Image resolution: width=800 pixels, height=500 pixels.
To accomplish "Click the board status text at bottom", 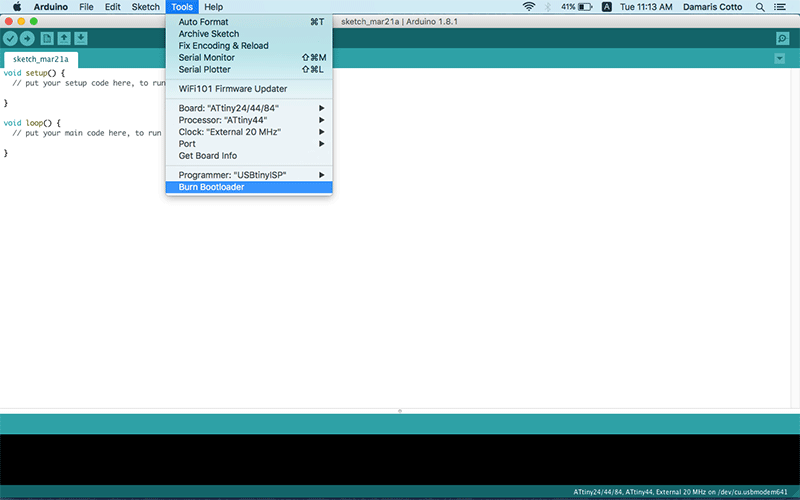I will tap(680, 492).
